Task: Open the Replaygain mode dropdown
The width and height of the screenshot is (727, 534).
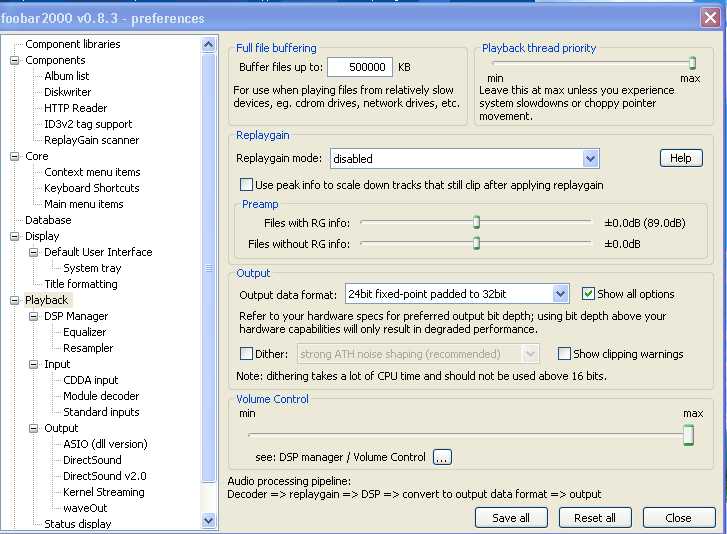Action: point(590,159)
